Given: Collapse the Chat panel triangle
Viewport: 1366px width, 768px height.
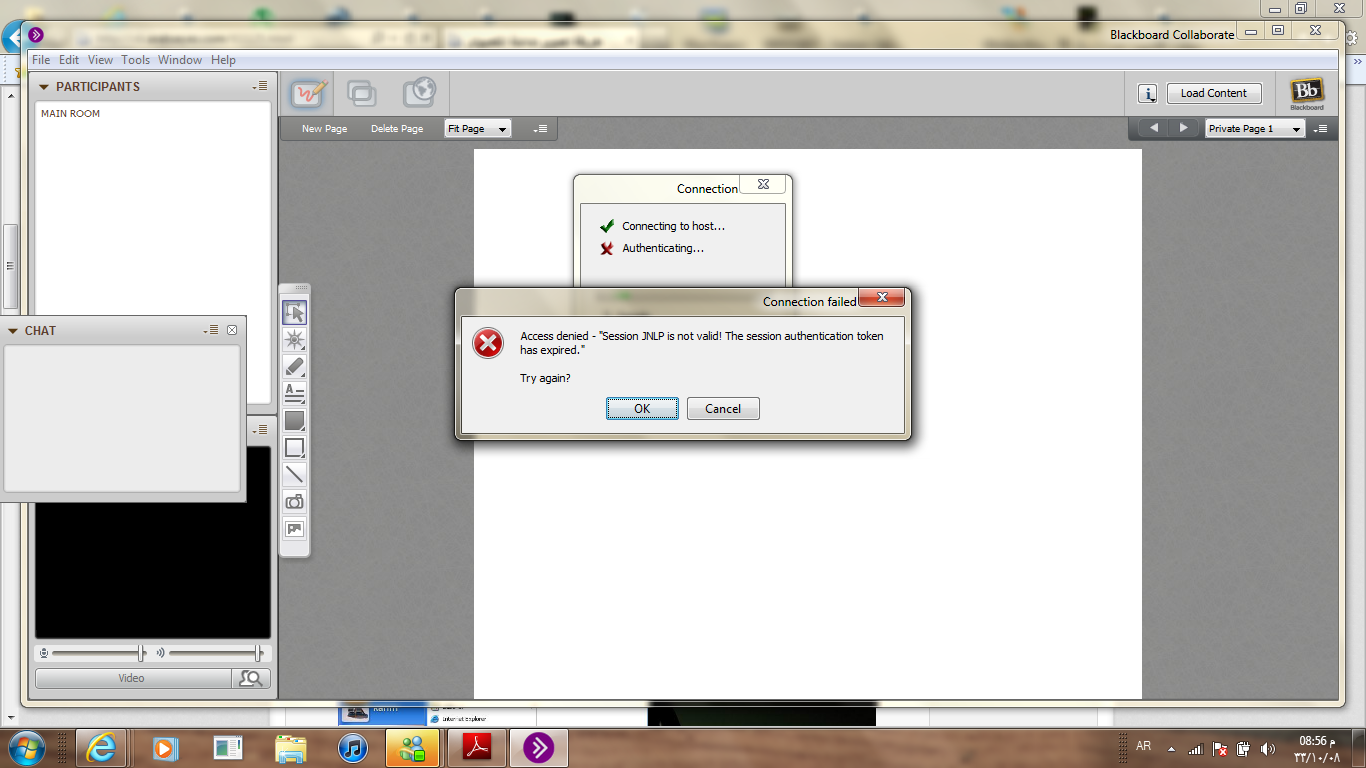Looking at the screenshot, I should [13, 331].
